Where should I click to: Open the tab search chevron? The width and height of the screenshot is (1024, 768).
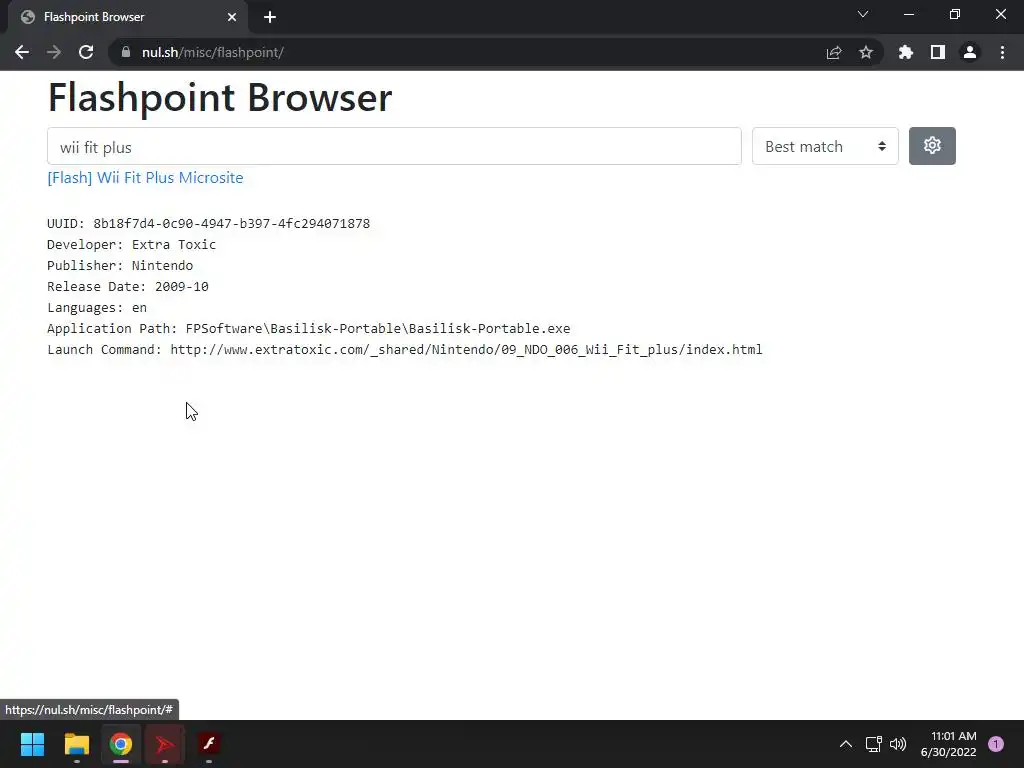click(x=863, y=14)
